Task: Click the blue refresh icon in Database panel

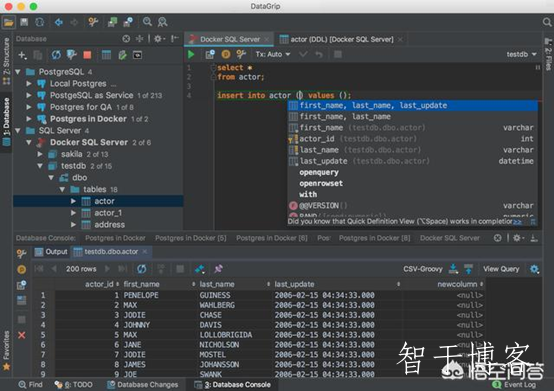Action: 56,55
